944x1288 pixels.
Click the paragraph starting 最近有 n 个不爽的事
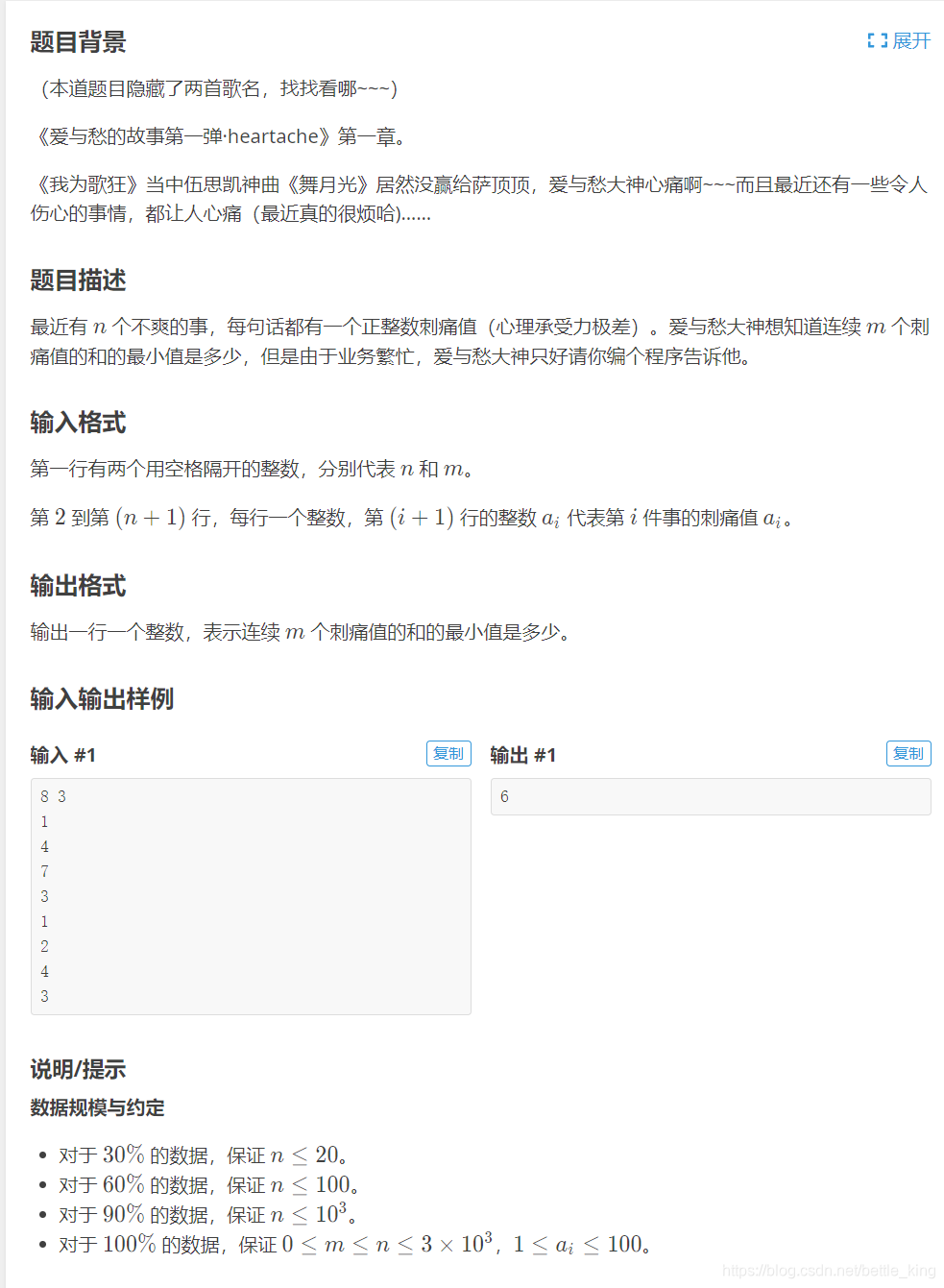[479, 341]
